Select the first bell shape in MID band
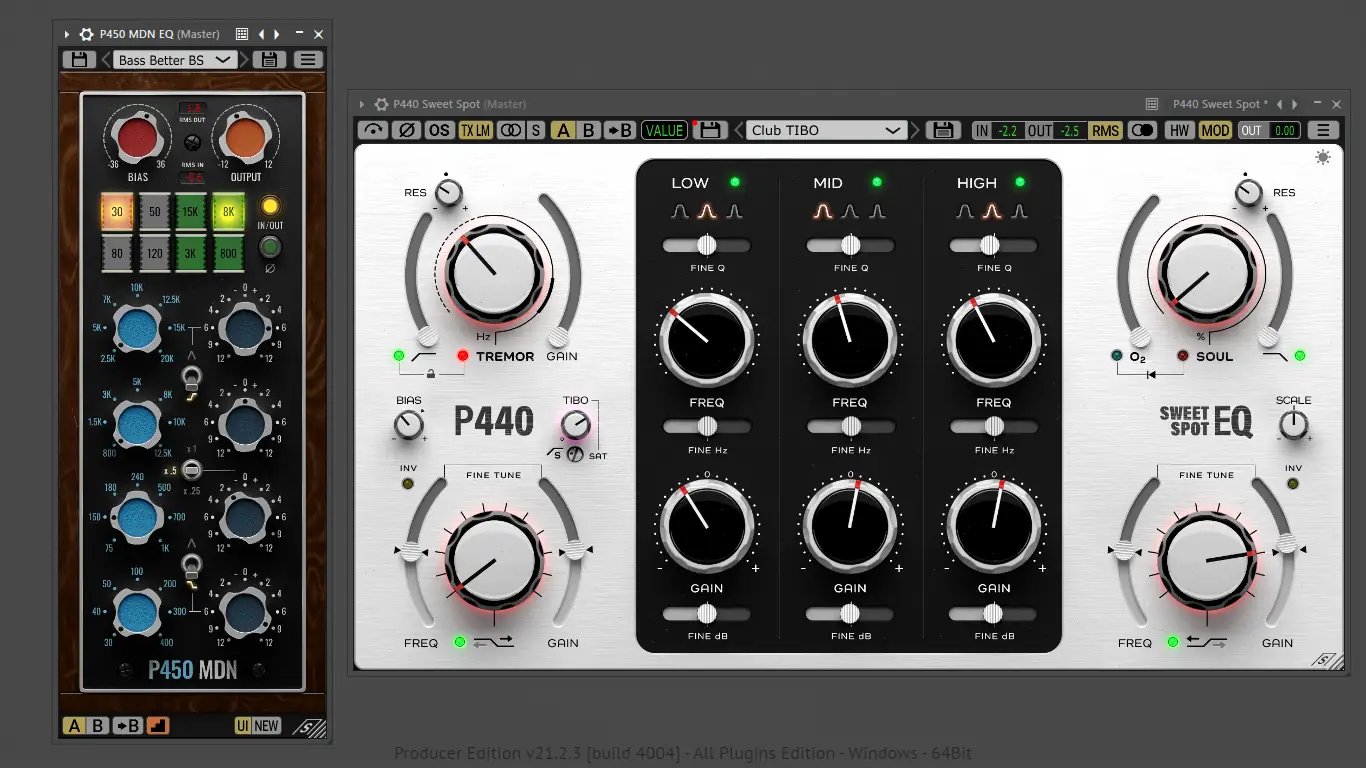 823,211
